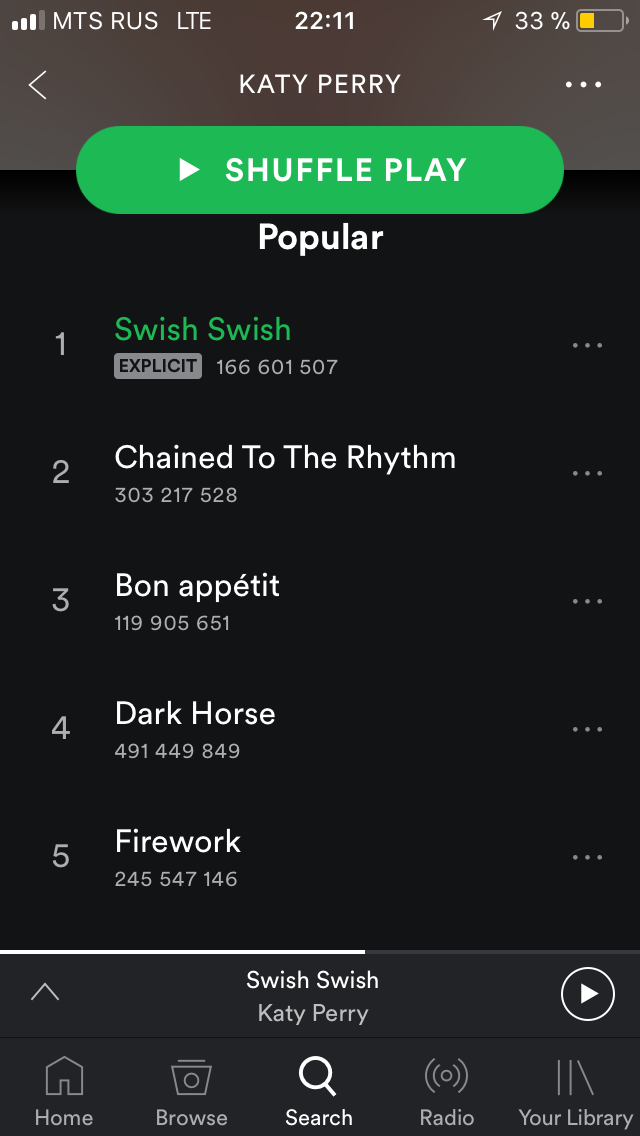This screenshot has height=1136, width=640.
Task: Open Your Library tab
Action: pyautogui.click(x=575, y=1090)
